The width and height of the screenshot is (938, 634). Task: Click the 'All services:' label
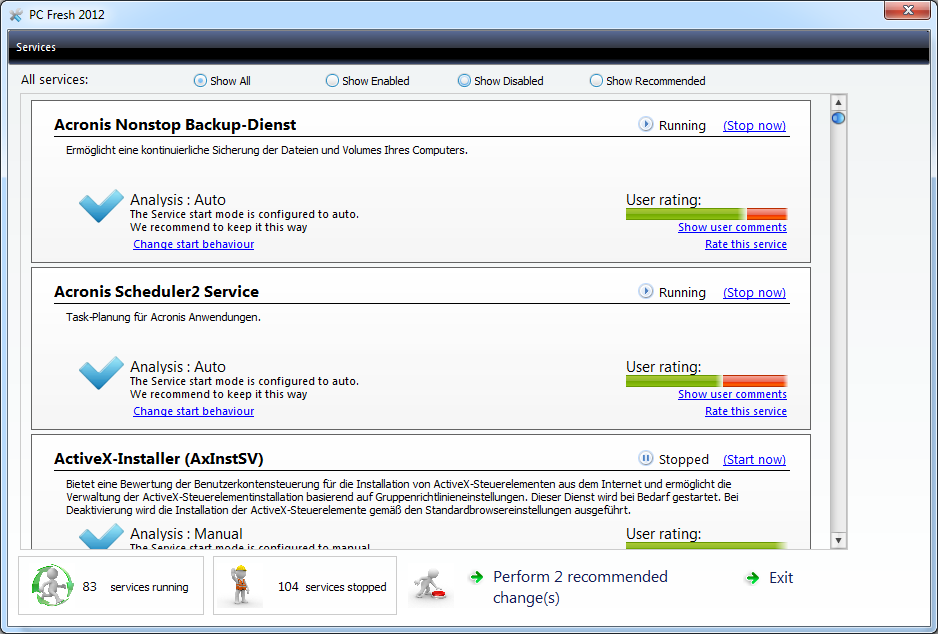pyautogui.click(x=54, y=80)
